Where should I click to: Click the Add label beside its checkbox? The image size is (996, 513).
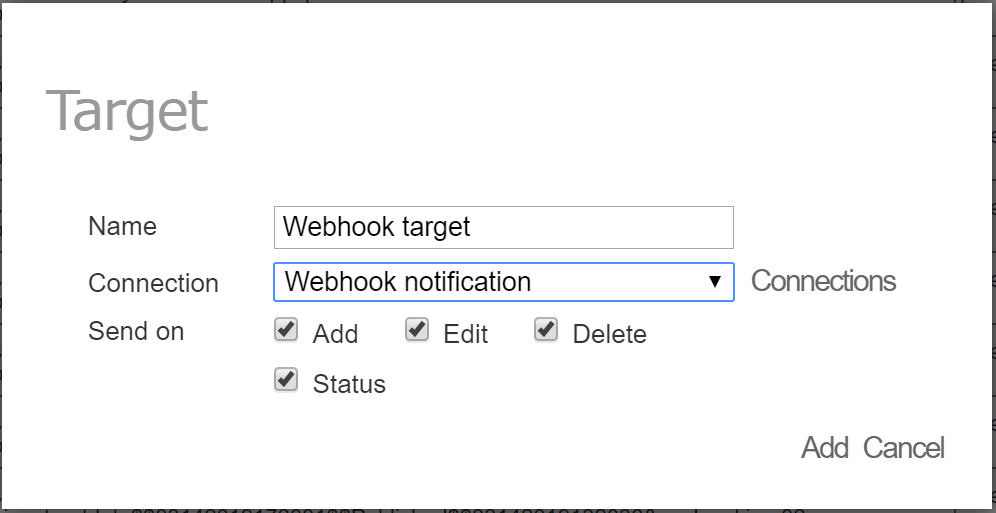(x=335, y=334)
